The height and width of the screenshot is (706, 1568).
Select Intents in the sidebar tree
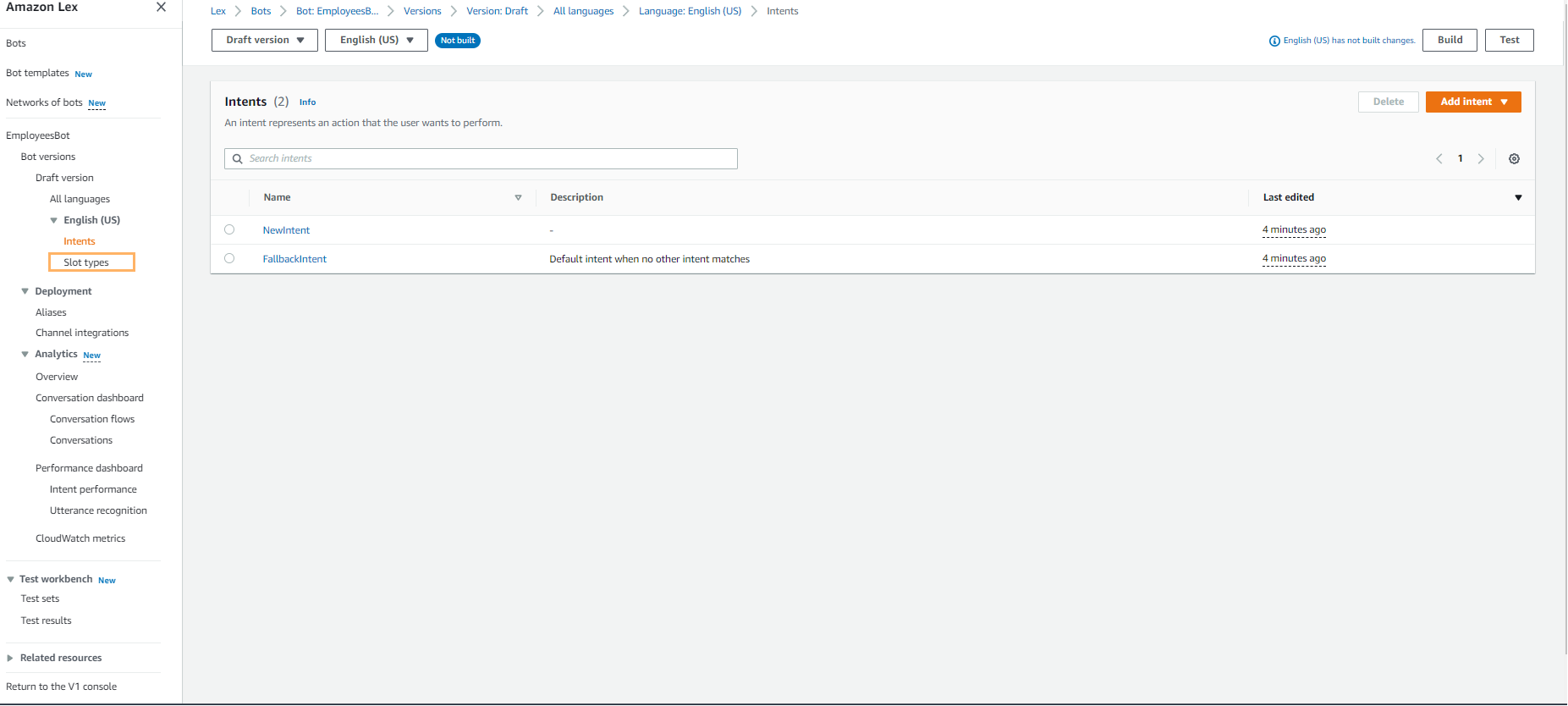pos(80,241)
